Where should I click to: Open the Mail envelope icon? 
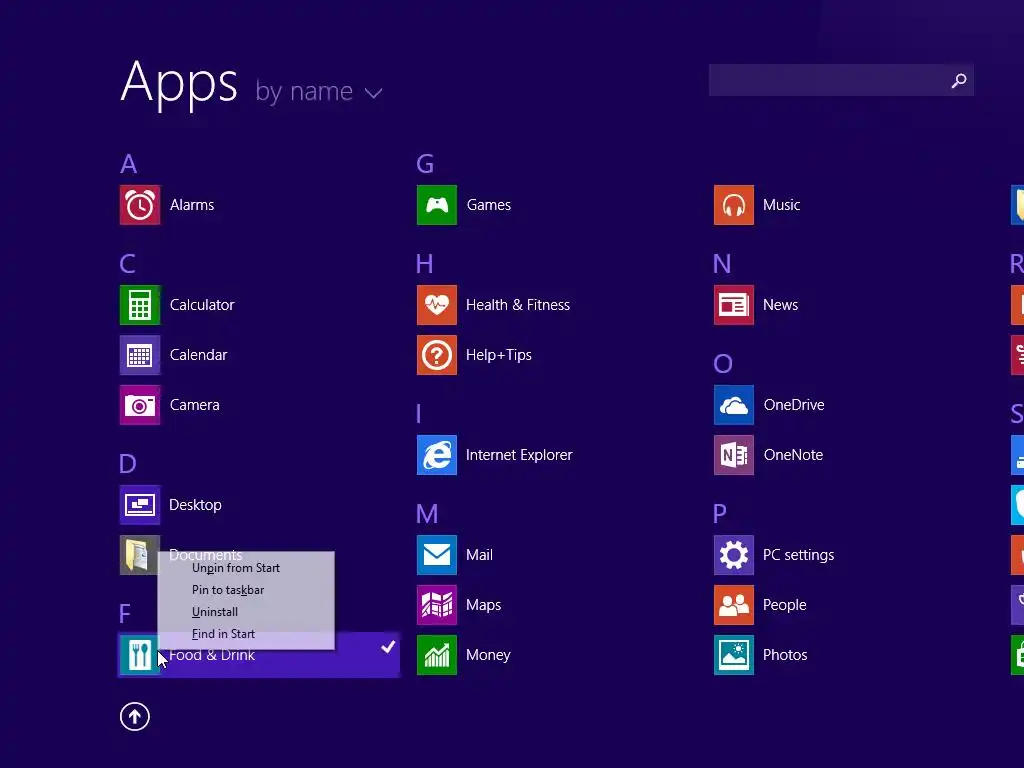click(437, 555)
